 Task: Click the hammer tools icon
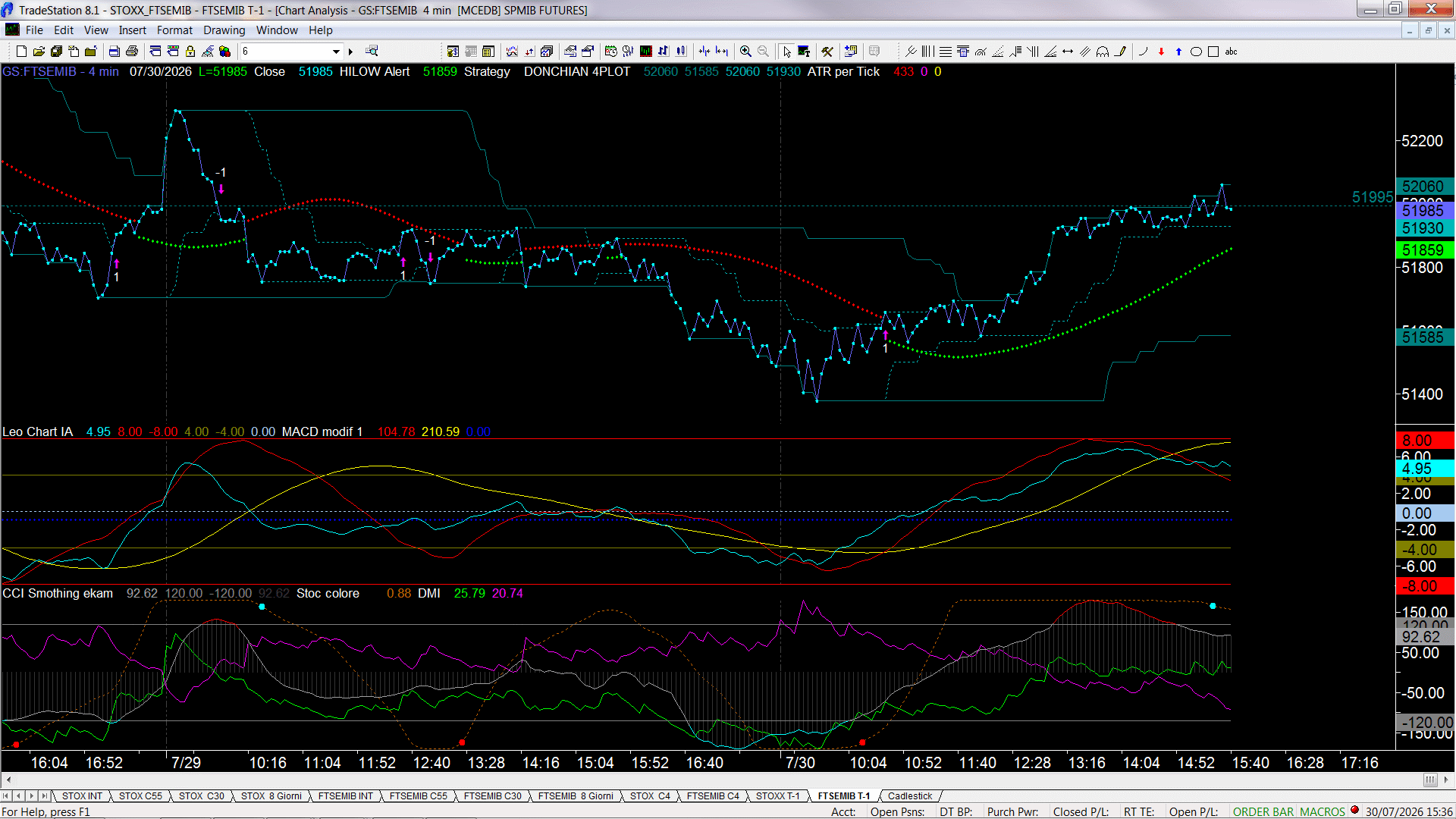(x=827, y=52)
